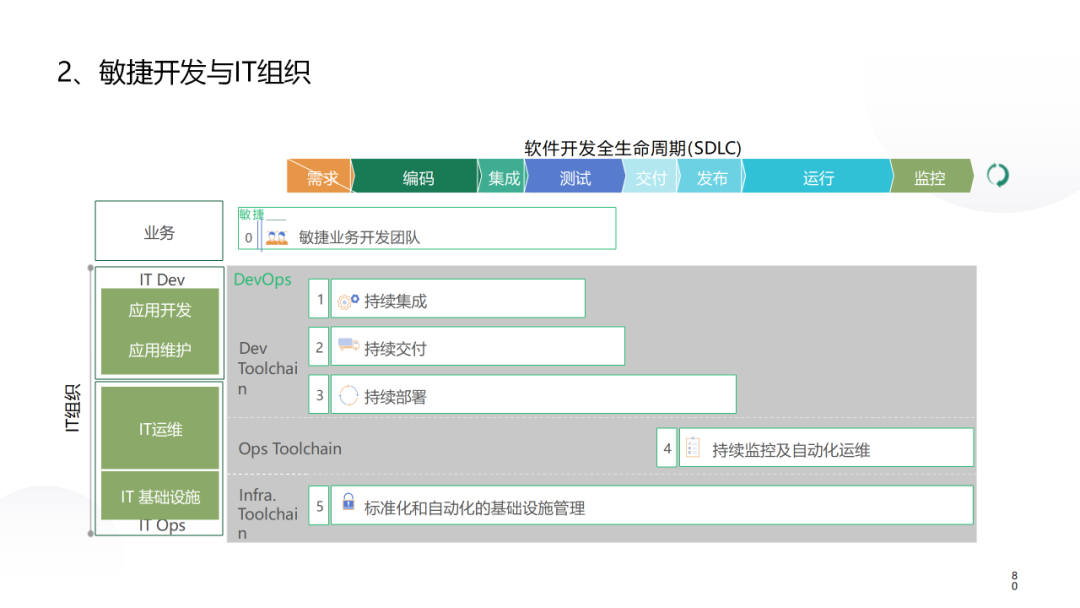Screen dimensions: 1080x608
Task: Click the IT 基础设施 green block
Action: [160, 495]
